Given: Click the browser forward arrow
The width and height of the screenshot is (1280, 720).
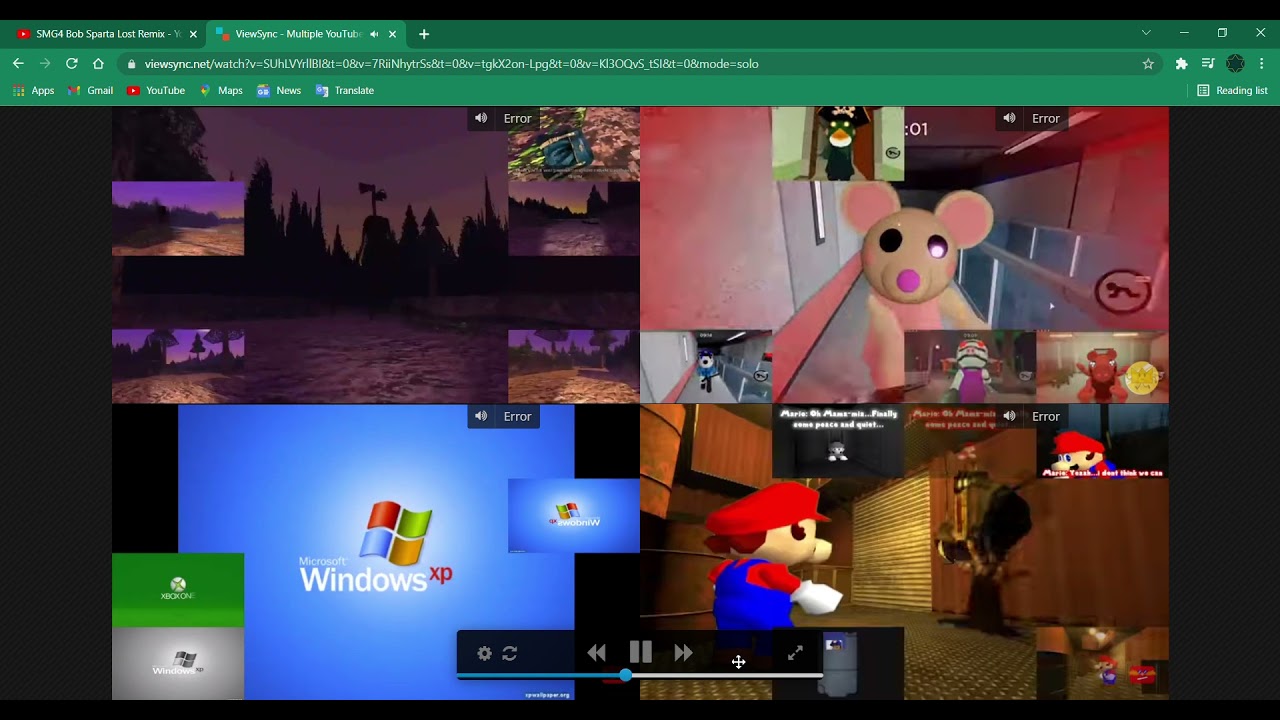Looking at the screenshot, I should (45, 63).
